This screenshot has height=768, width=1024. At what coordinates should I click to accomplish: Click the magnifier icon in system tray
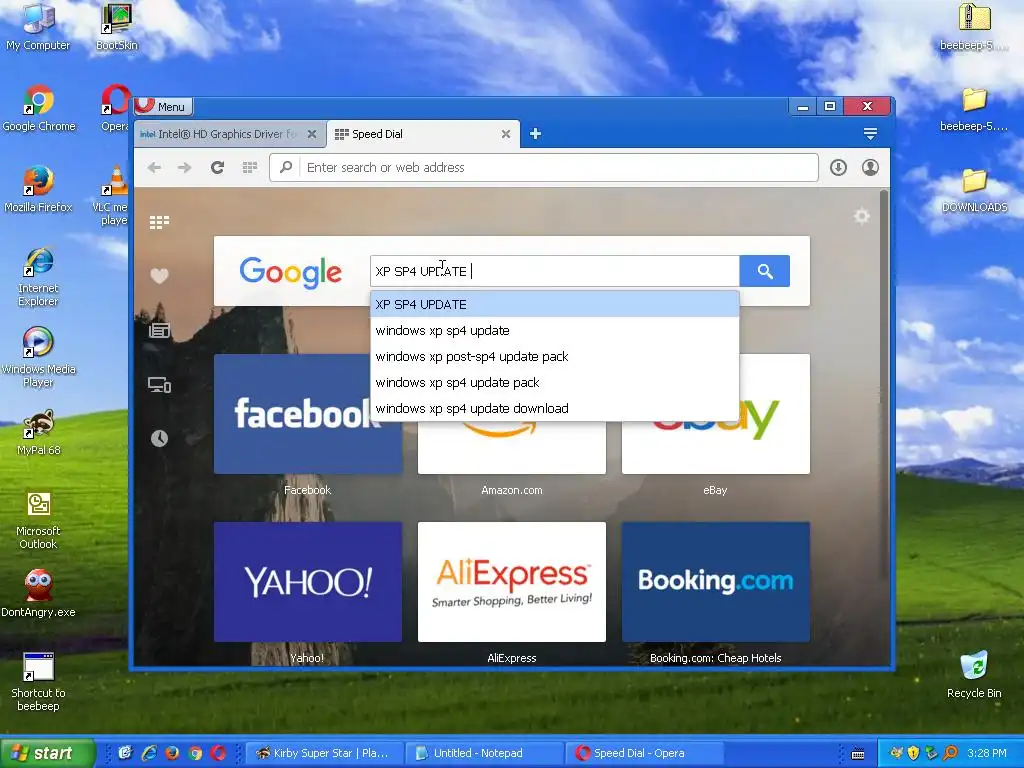[950, 753]
